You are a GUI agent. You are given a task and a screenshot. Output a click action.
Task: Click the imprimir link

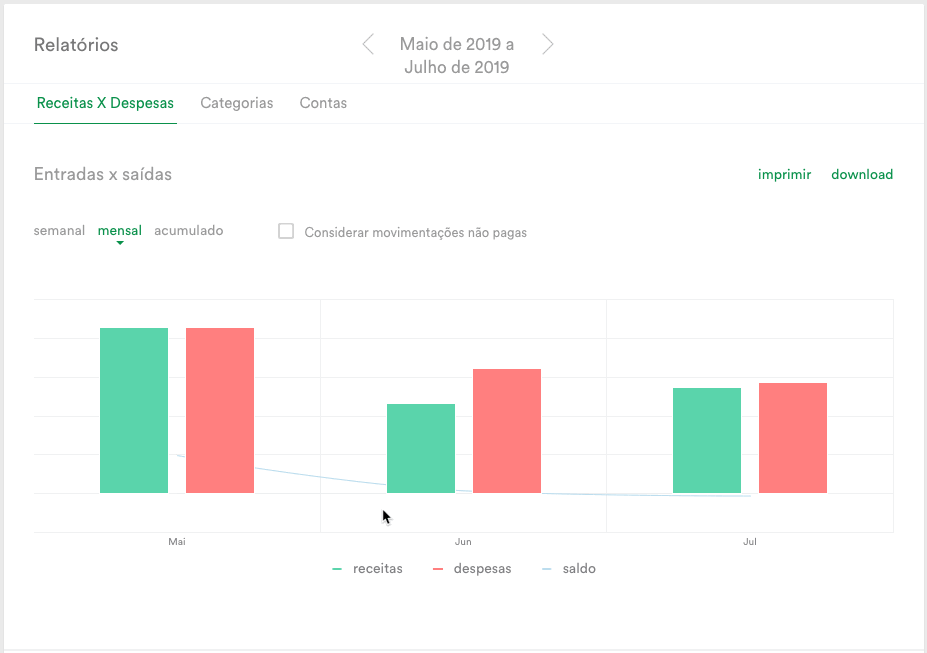coord(784,174)
